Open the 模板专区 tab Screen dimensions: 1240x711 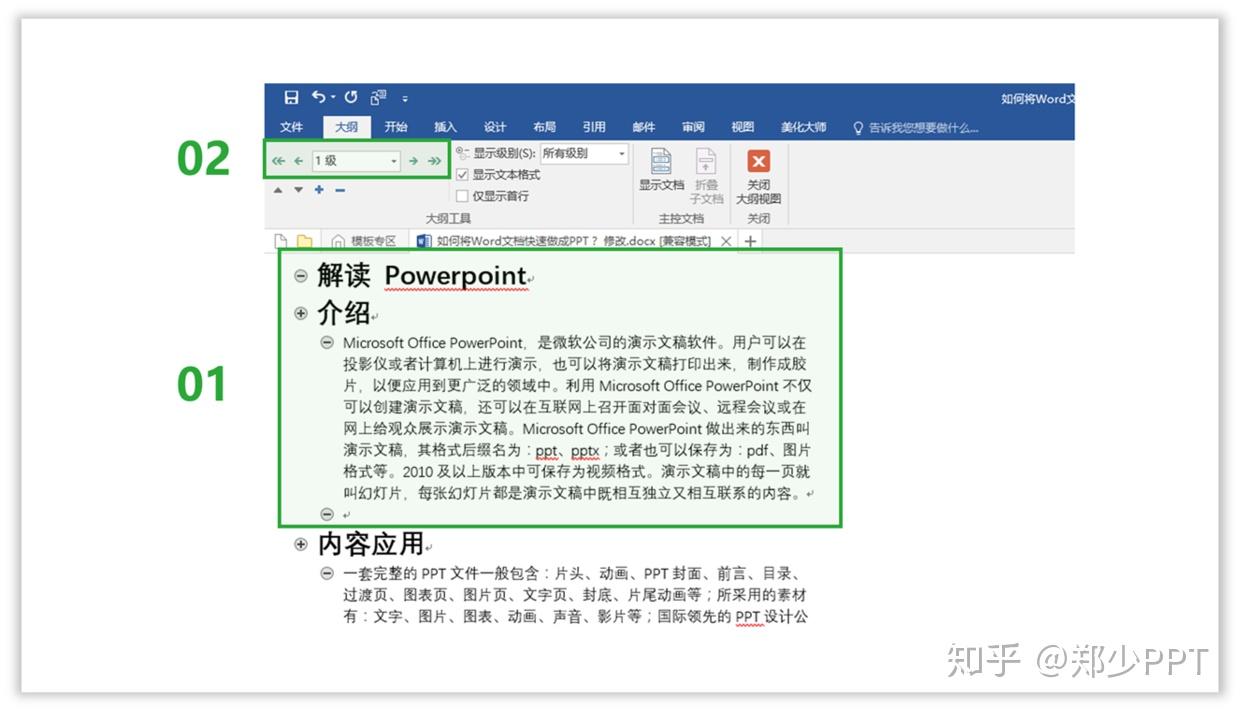pos(364,241)
